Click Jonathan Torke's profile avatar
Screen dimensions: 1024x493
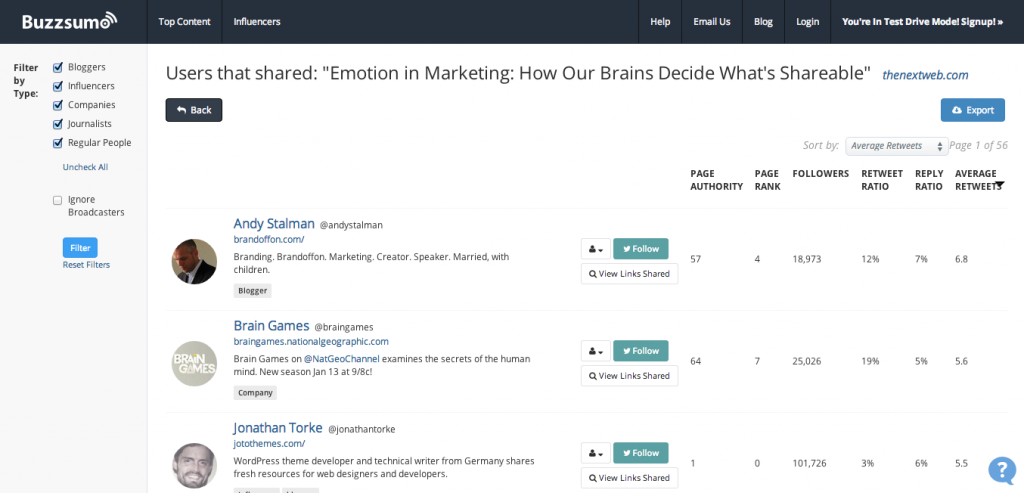(x=194, y=465)
